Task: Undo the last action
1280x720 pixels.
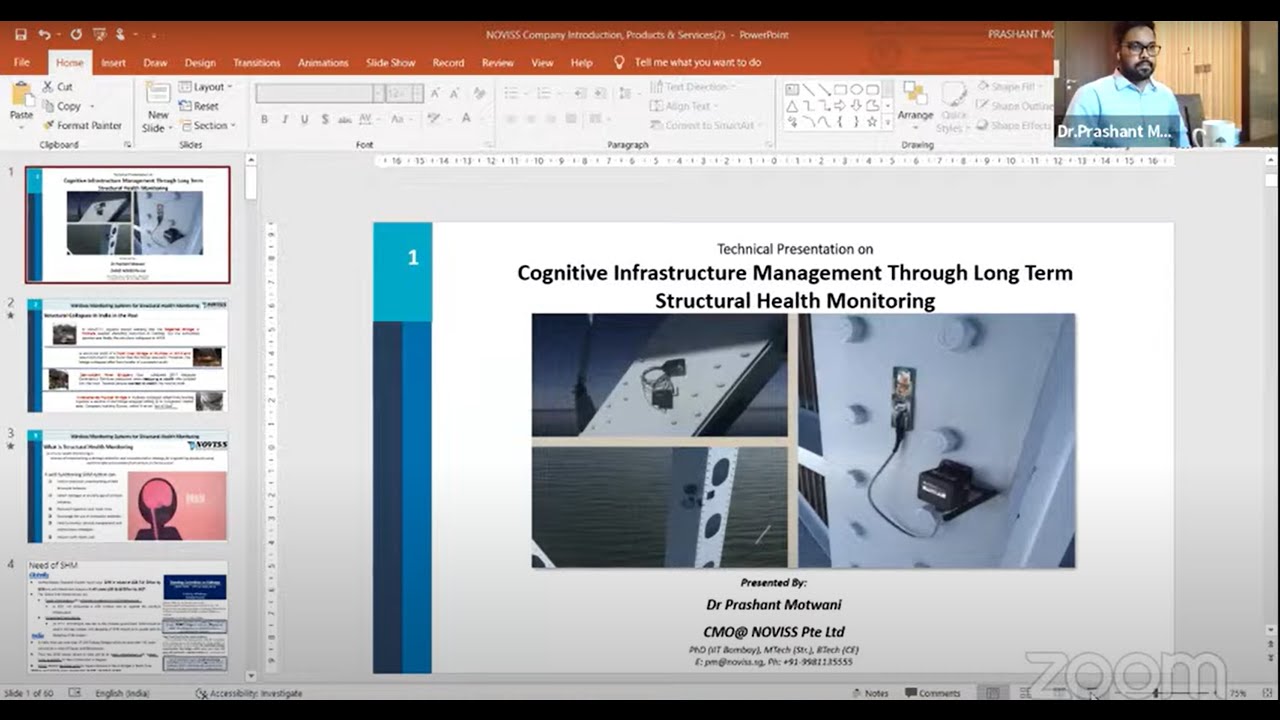Action: coord(44,34)
